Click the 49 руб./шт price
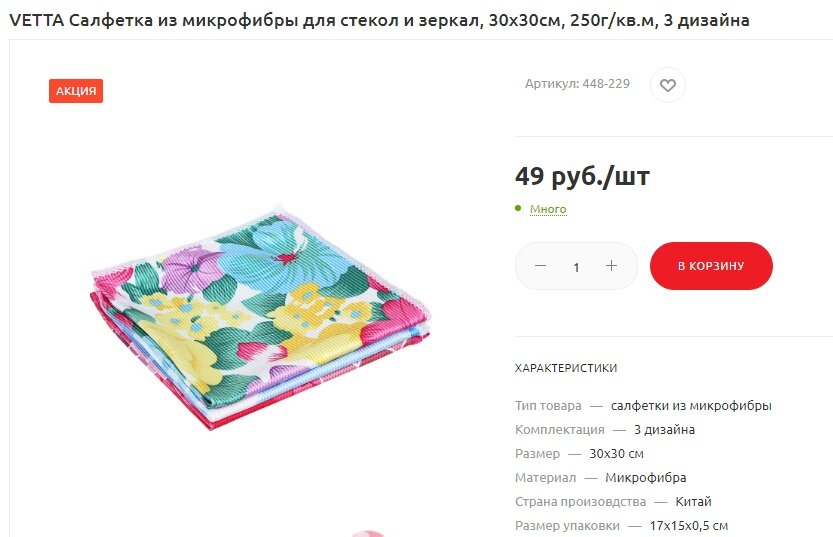Screen dimensions: 833x537 (582, 176)
